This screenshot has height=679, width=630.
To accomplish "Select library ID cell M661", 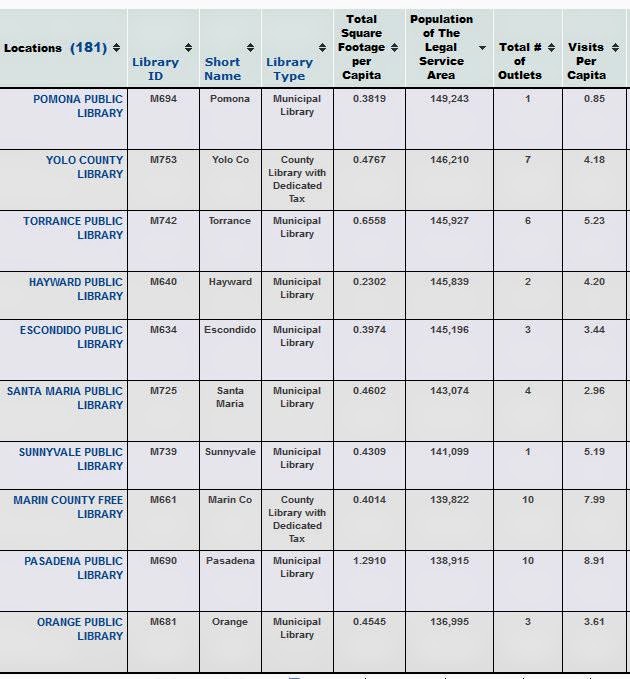I will click(163, 500).
